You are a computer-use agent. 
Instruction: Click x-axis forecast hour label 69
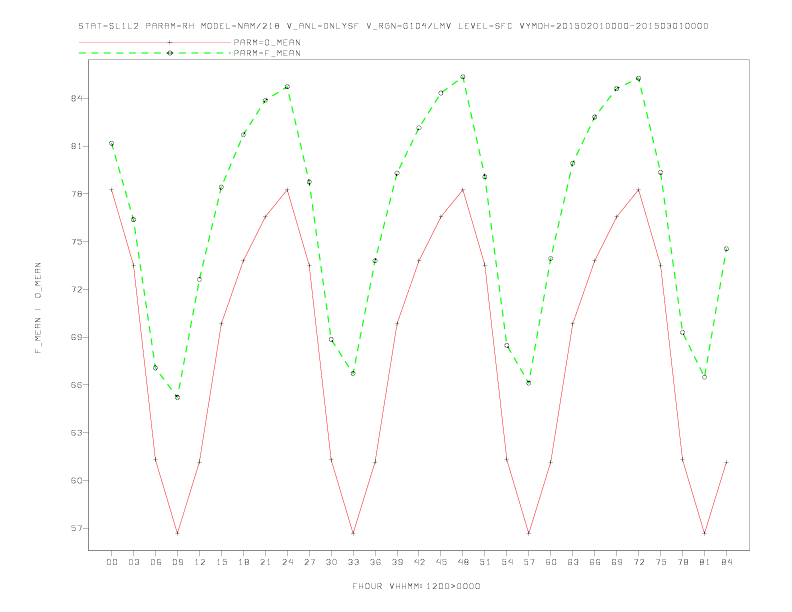click(x=617, y=562)
